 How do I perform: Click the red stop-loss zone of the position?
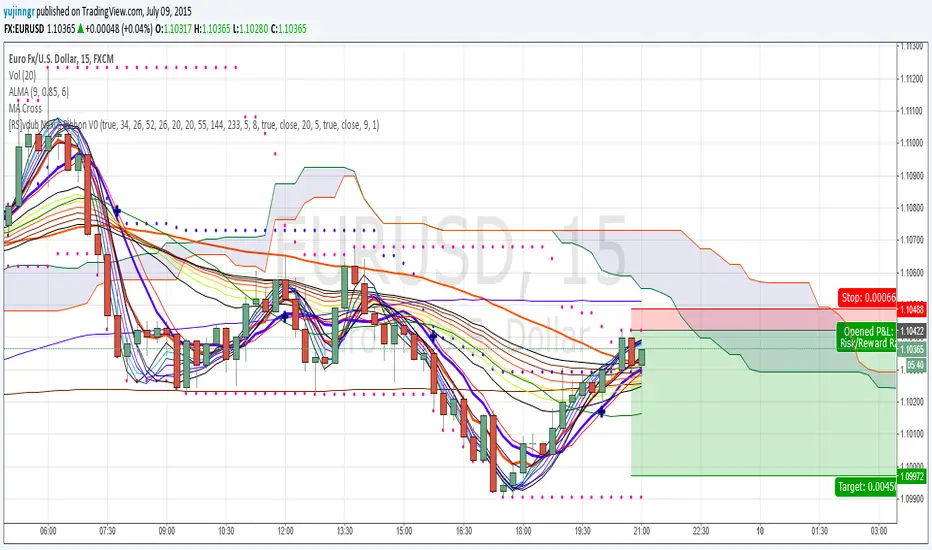coord(764,319)
